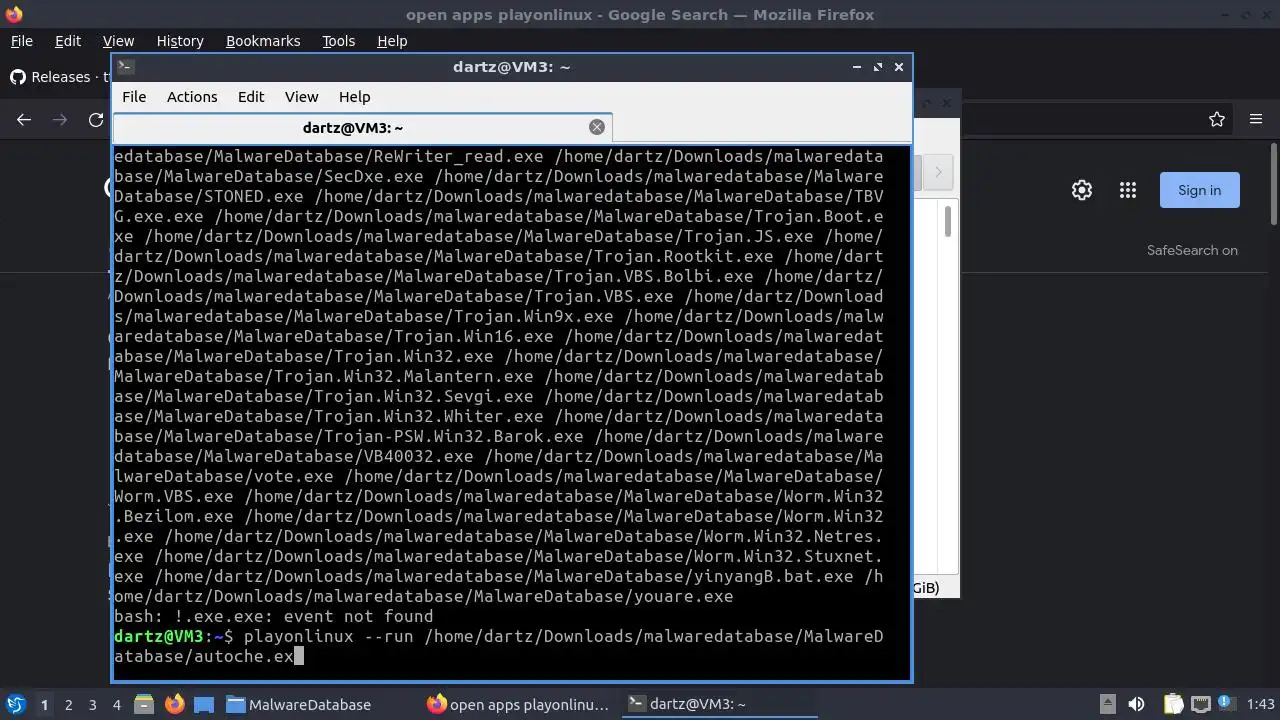Open Firefox Bookmarks menu
The image size is (1280, 720).
(263, 41)
